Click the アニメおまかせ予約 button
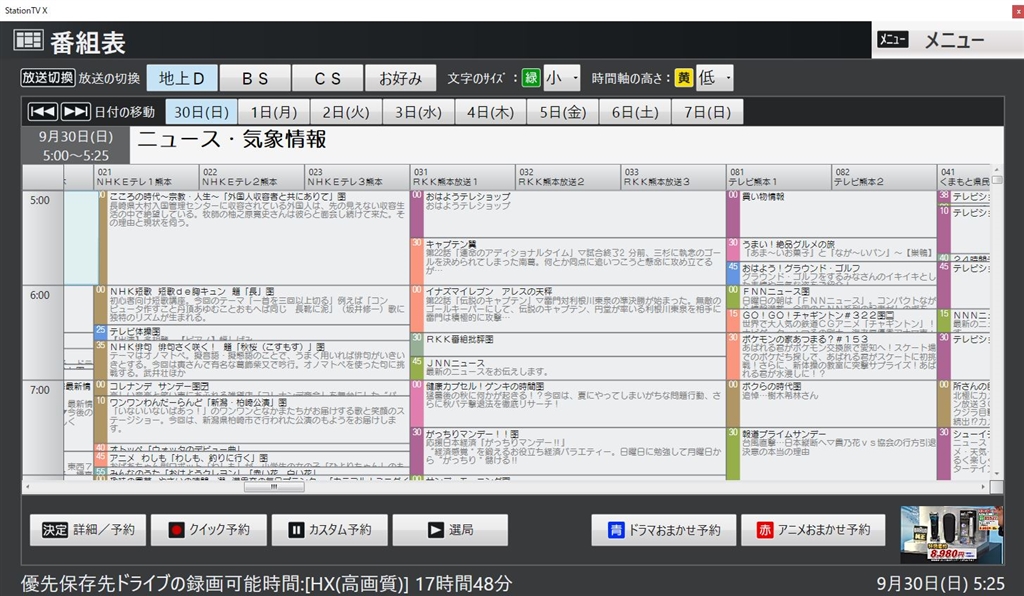The height and width of the screenshot is (596, 1024). pyautogui.click(x=814, y=530)
